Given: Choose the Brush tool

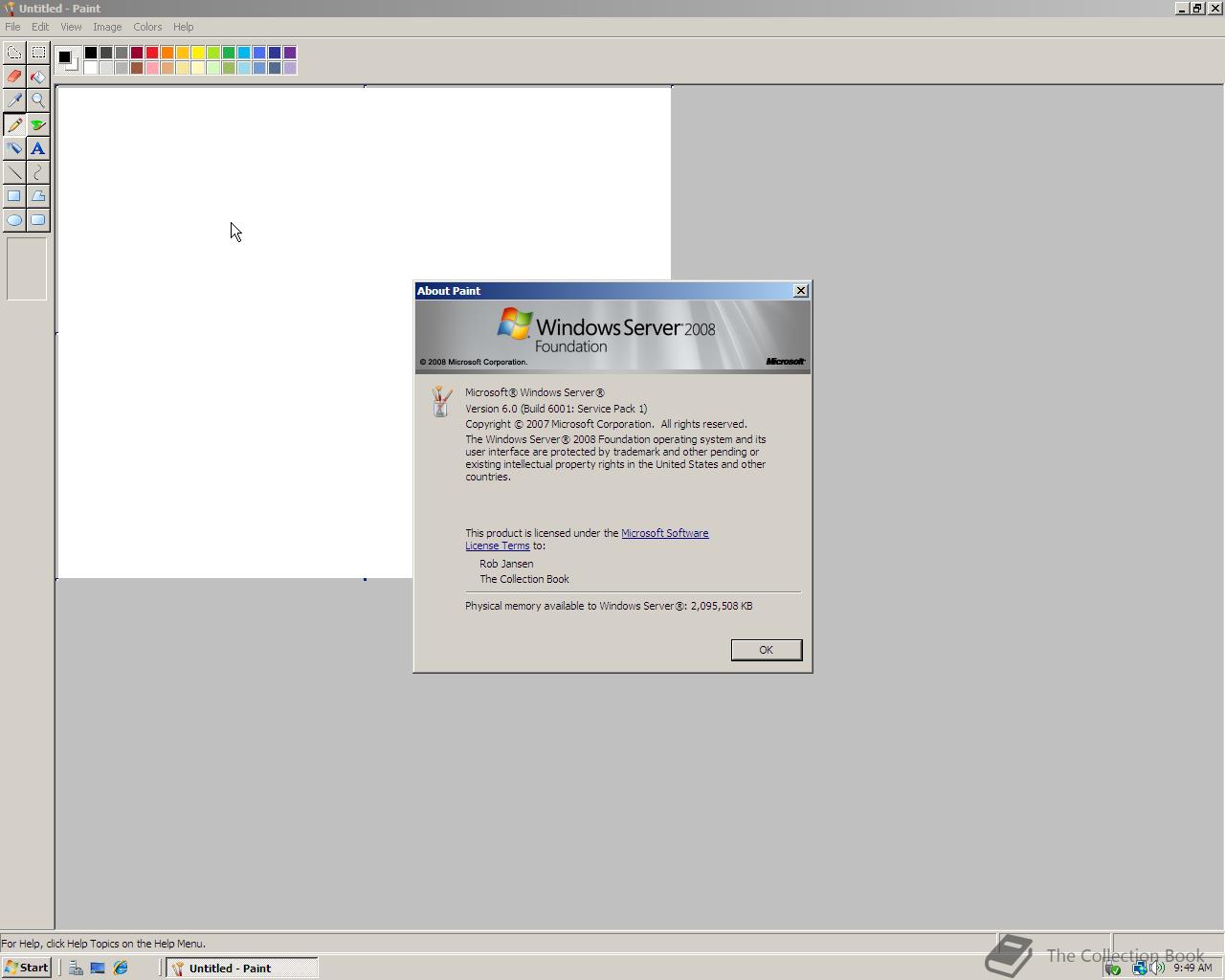Looking at the screenshot, I should coord(38,124).
